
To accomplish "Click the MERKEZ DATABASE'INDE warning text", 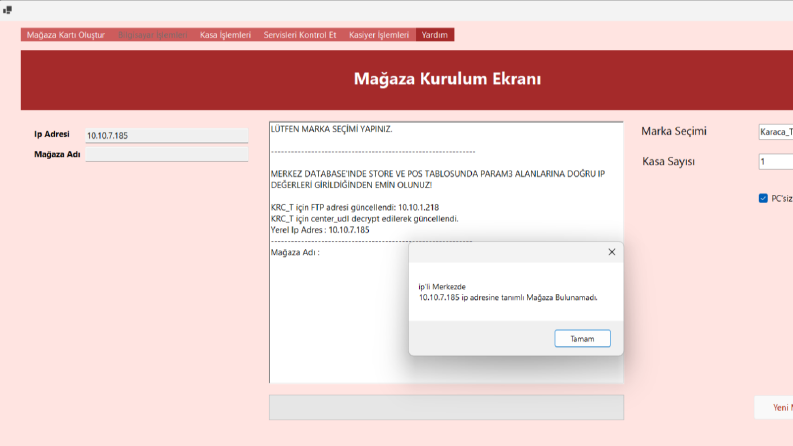I will pos(437,179).
